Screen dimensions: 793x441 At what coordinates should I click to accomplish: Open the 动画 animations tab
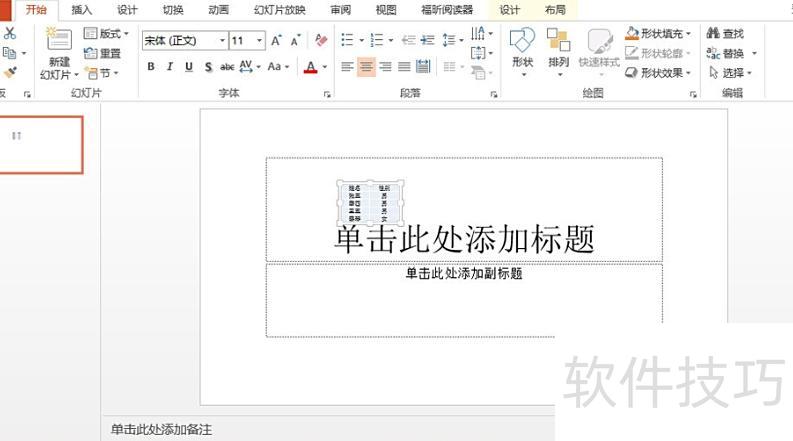pyautogui.click(x=218, y=10)
